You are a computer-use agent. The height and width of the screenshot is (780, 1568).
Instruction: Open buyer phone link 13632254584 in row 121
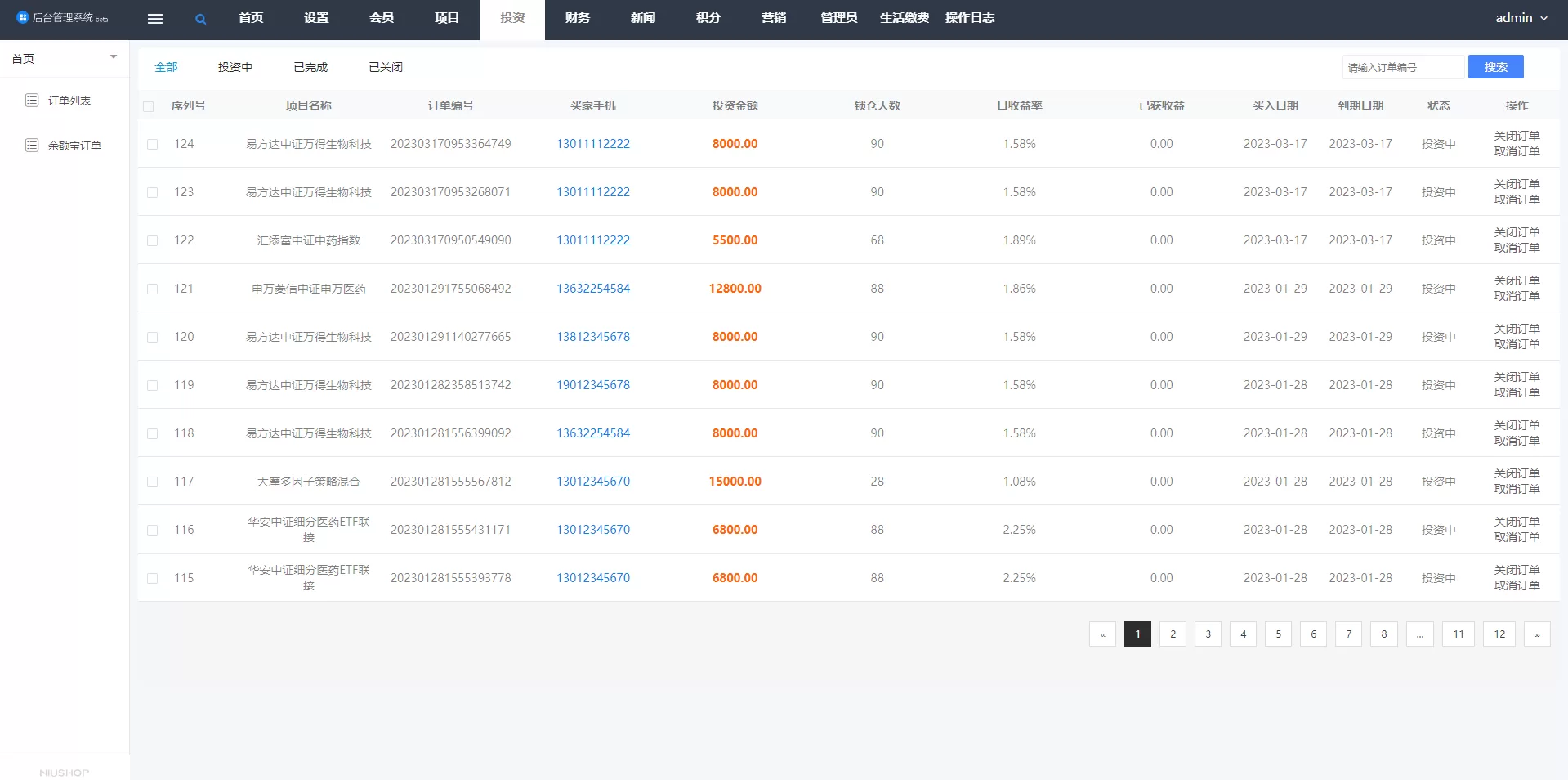coord(593,289)
